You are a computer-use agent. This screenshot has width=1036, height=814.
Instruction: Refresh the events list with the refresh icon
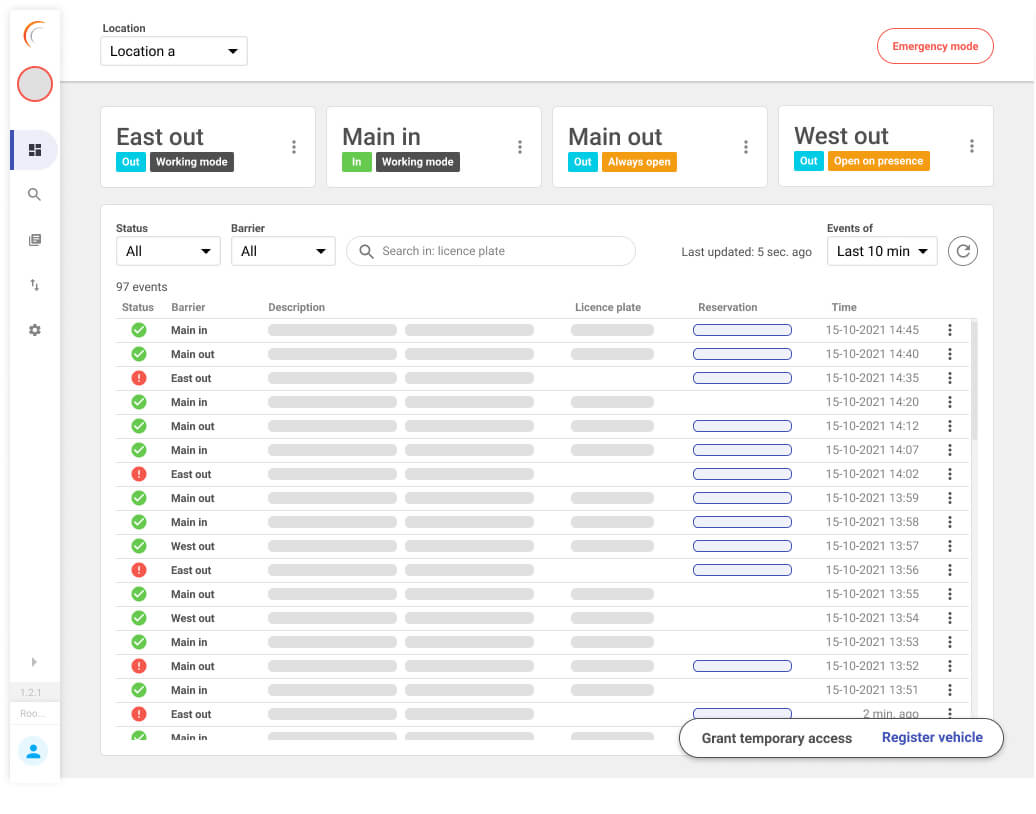tap(962, 251)
